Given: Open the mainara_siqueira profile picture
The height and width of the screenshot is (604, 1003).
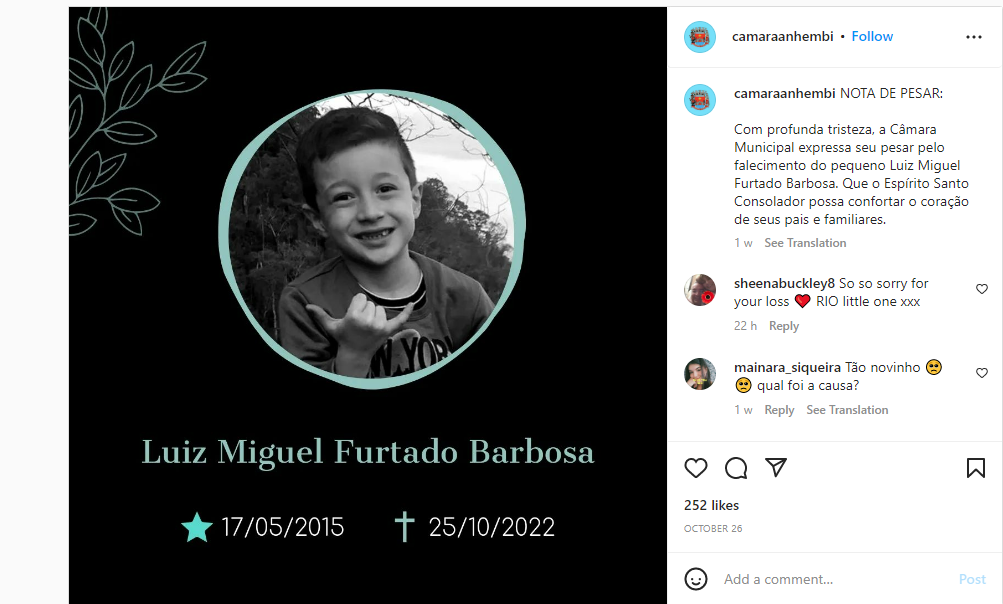Looking at the screenshot, I should click(700, 374).
